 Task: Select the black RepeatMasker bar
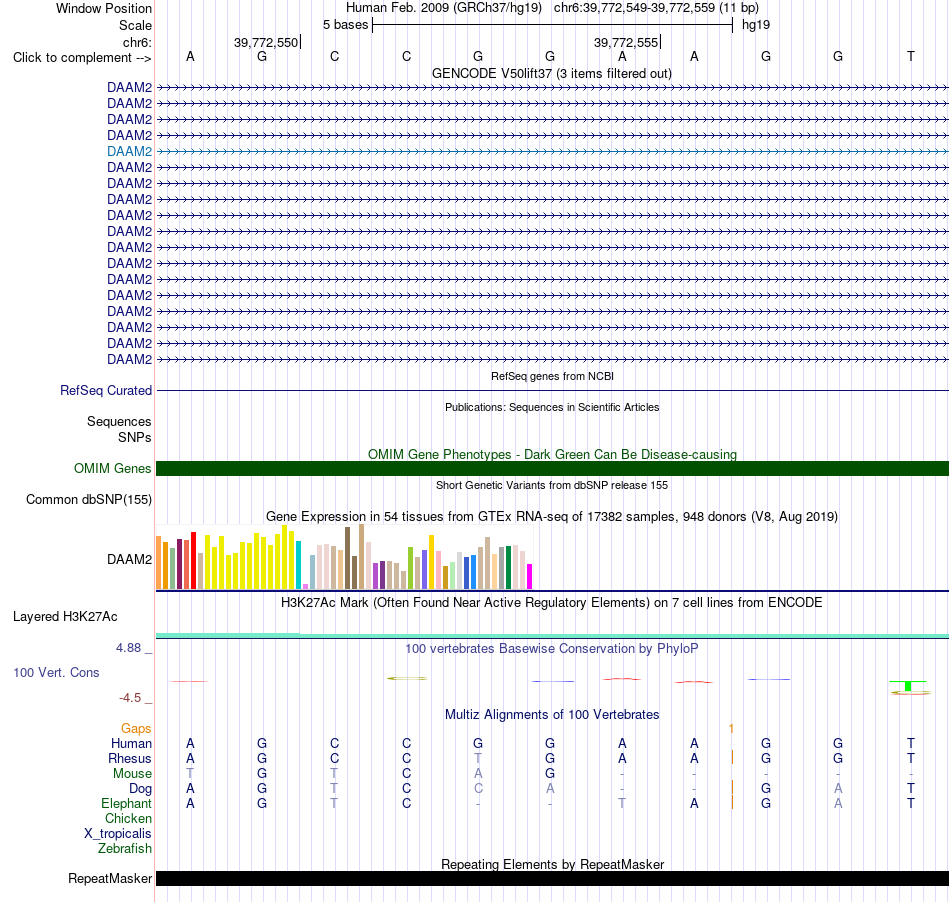coord(552,878)
